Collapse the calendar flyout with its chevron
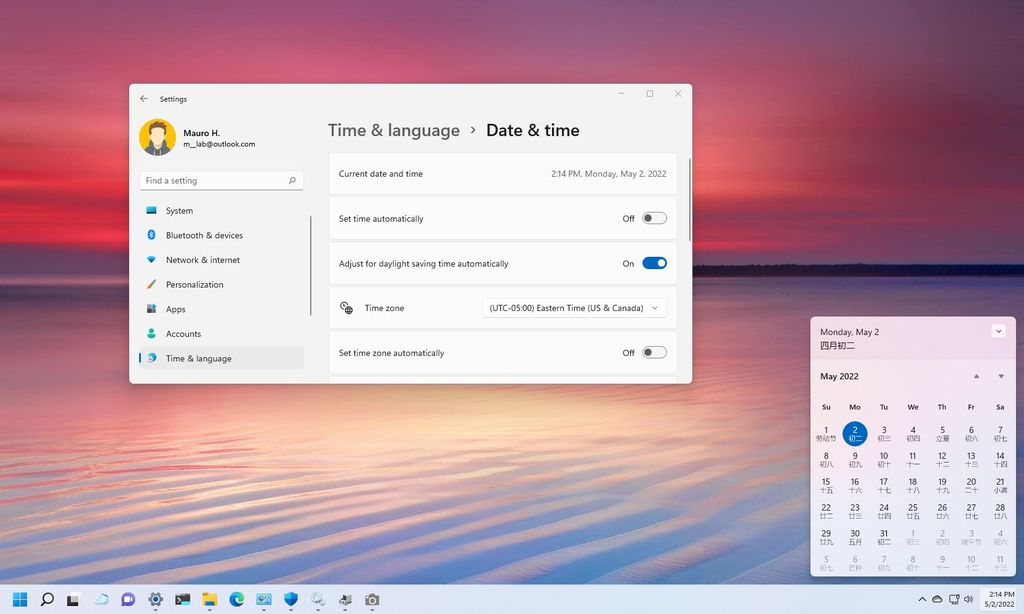The height and width of the screenshot is (614, 1024). (x=998, y=331)
